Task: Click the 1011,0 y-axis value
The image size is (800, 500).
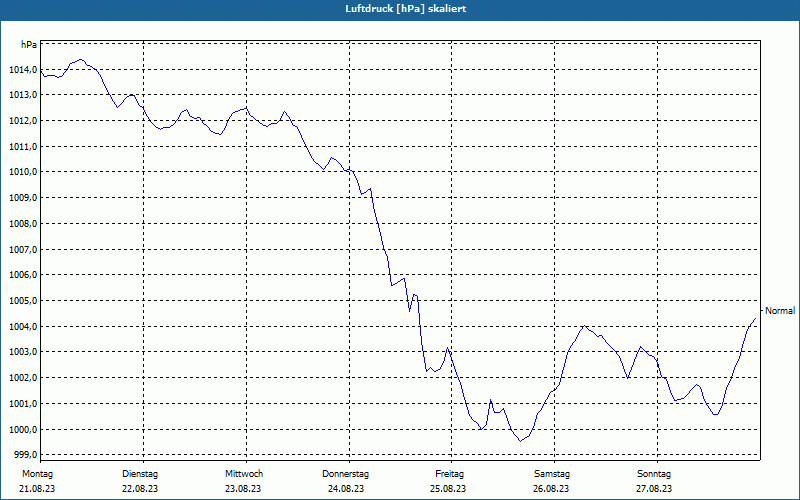Action: (23, 146)
